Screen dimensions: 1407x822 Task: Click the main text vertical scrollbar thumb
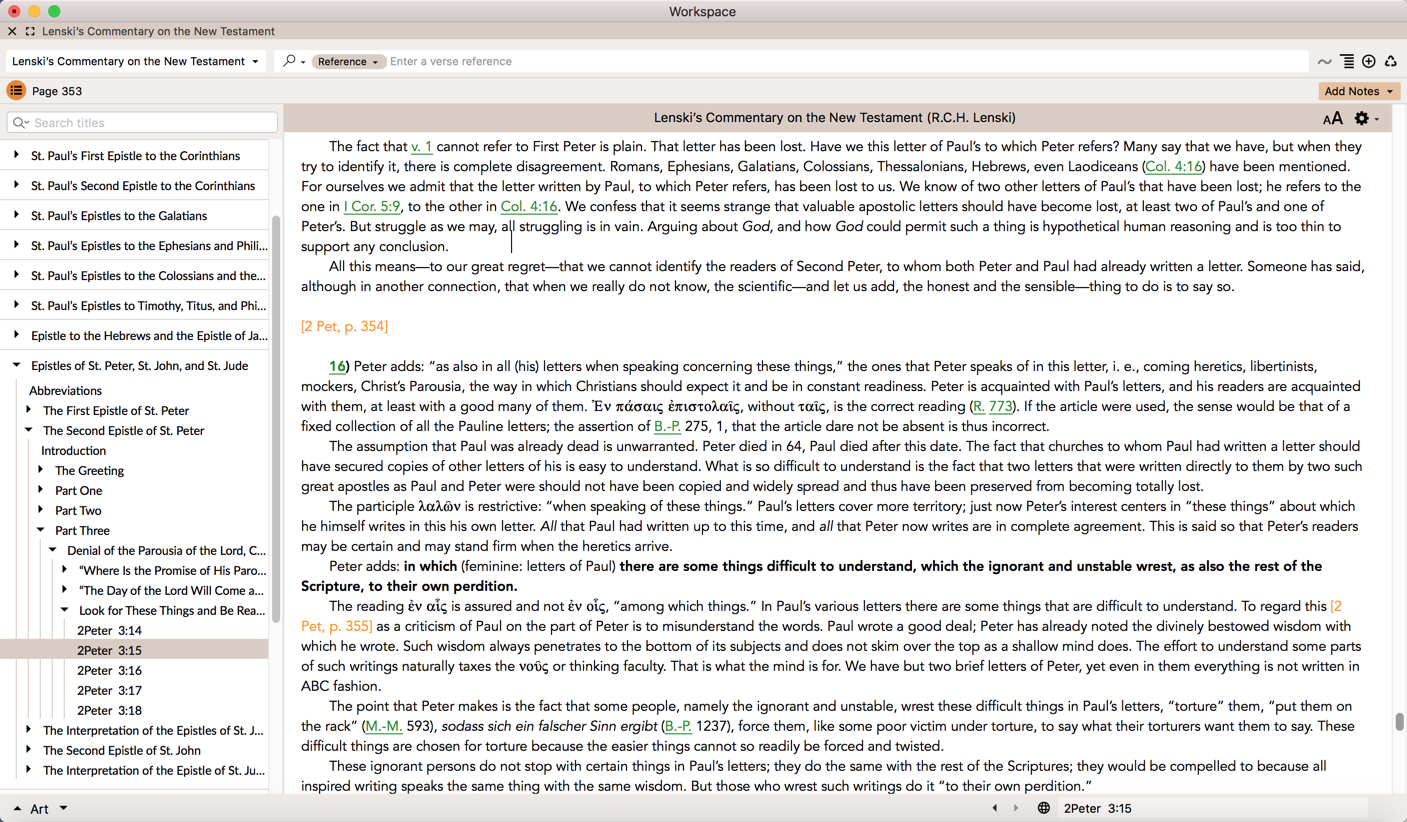coord(1399,722)
